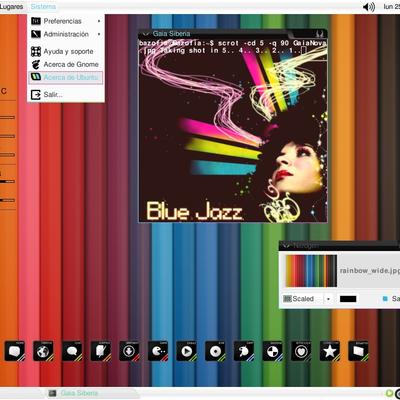
Task: Close the Sistema menu in the top panel
Action: click(43, 6)
